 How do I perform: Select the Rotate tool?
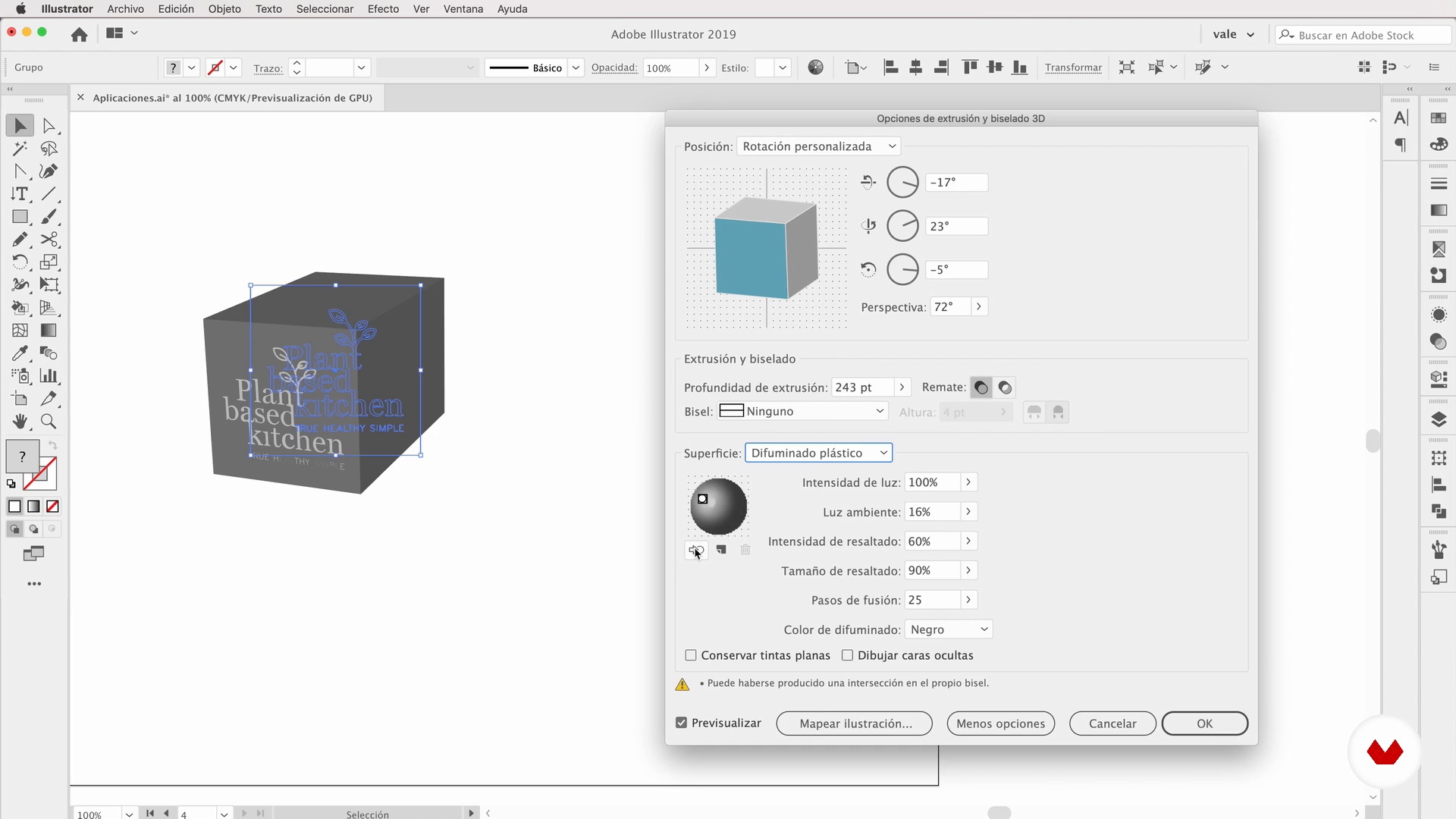tap(20, 262)
